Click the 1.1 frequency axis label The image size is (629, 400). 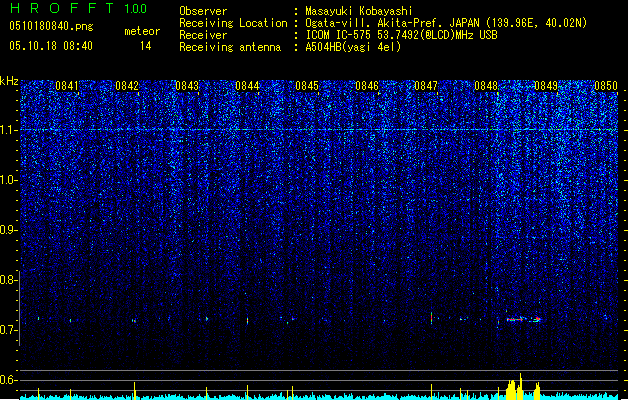[x=8, y=130]
